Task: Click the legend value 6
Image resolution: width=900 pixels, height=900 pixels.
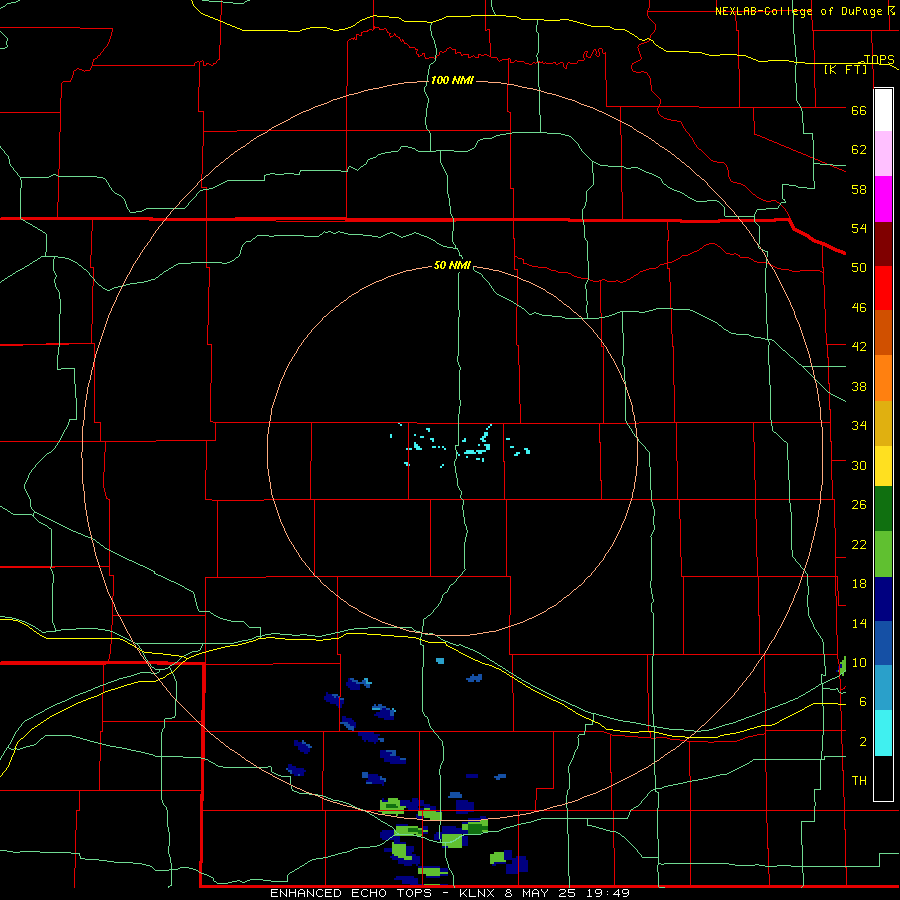Action: (863, 701)
